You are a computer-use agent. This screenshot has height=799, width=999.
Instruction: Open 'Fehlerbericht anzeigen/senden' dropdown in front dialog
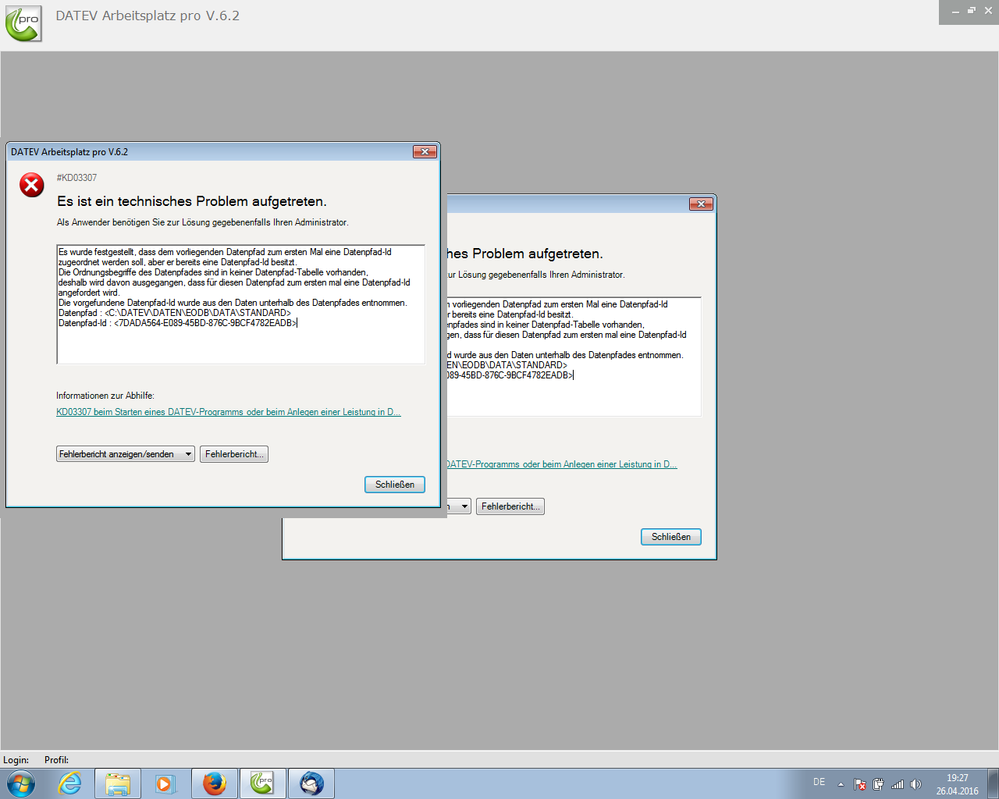coord(126,454)
